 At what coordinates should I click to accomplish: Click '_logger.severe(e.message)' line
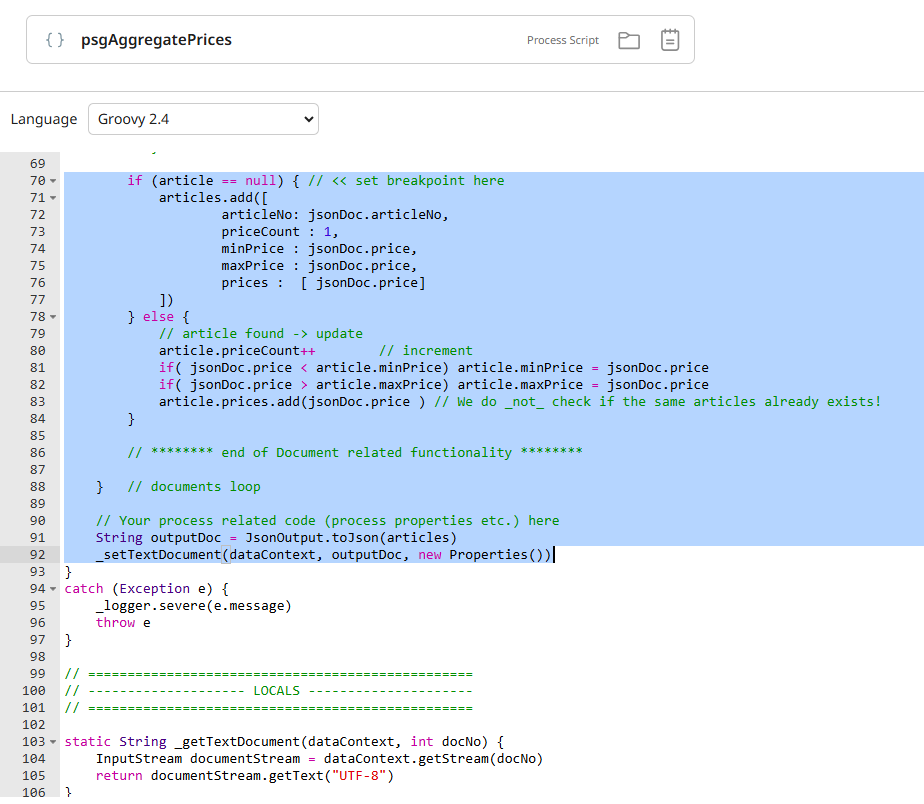click(x=194, y=606)
